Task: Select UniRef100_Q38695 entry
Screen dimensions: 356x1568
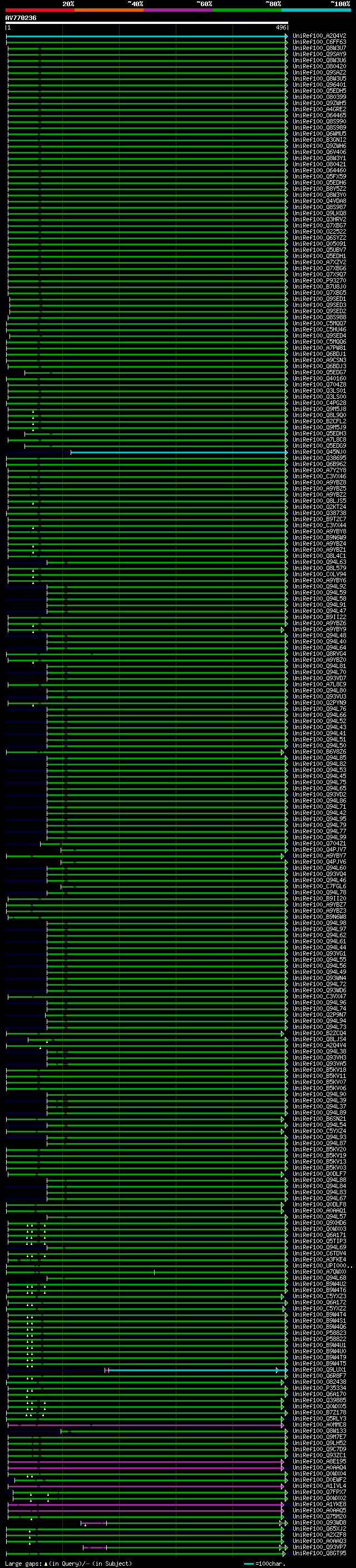Action: coord(319,458)
